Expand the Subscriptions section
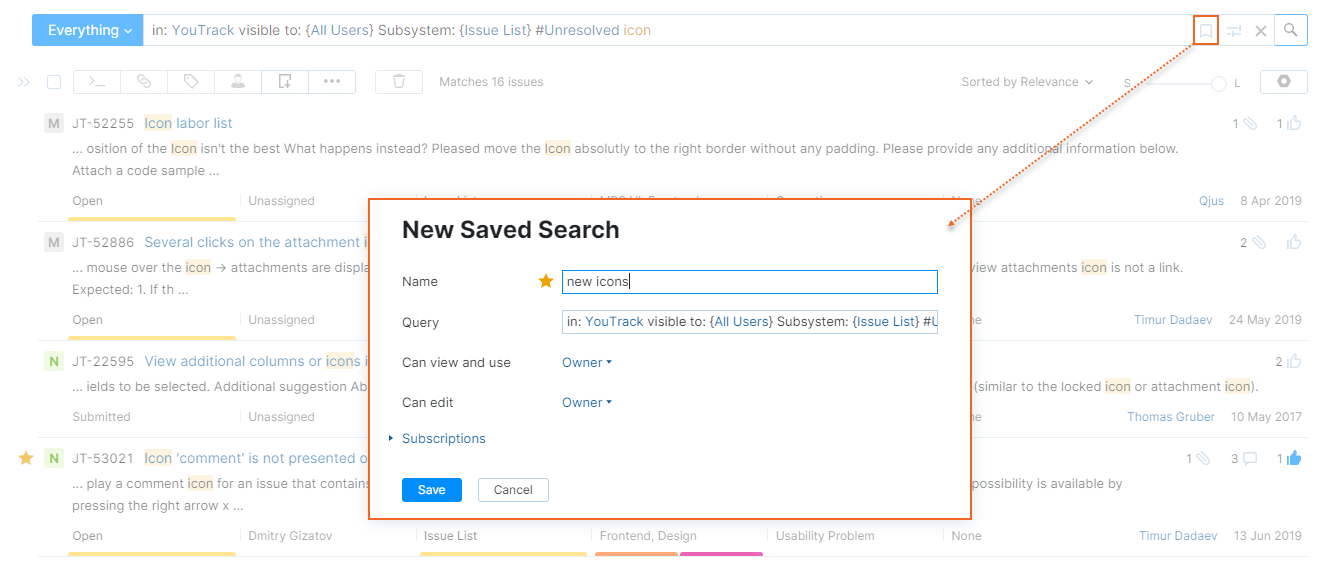 [443, 439]
